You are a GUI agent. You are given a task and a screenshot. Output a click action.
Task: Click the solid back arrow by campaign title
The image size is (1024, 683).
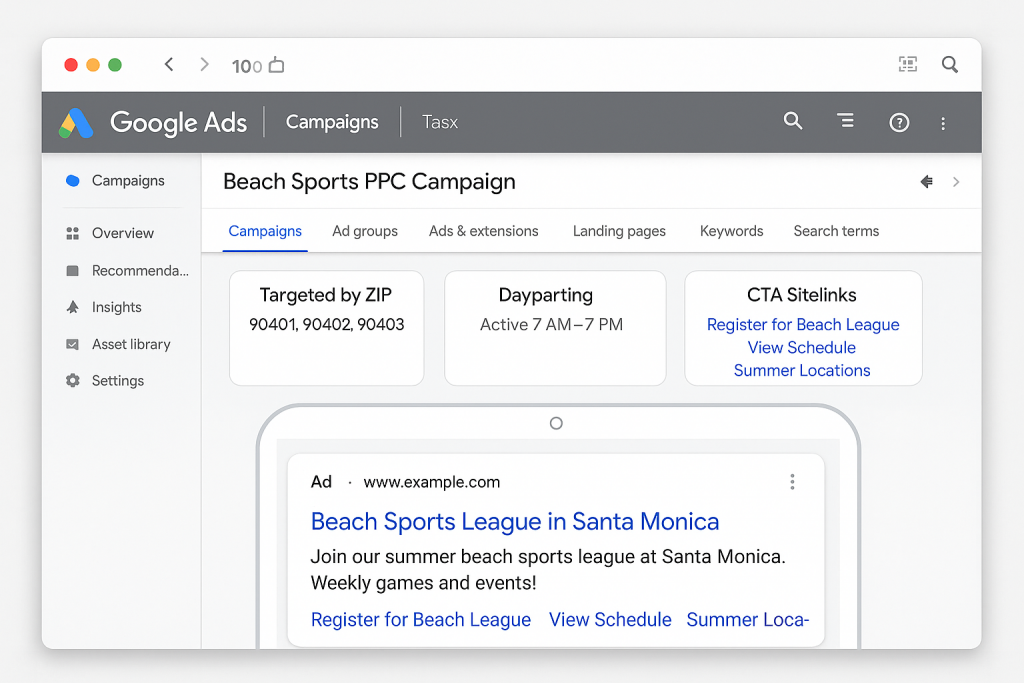[927, 182]
